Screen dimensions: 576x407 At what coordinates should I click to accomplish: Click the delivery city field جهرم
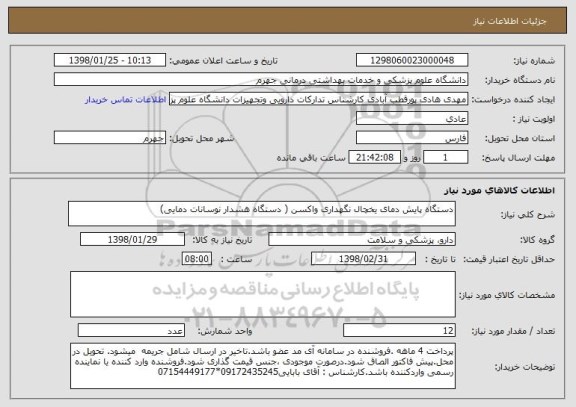pos(110,138)
